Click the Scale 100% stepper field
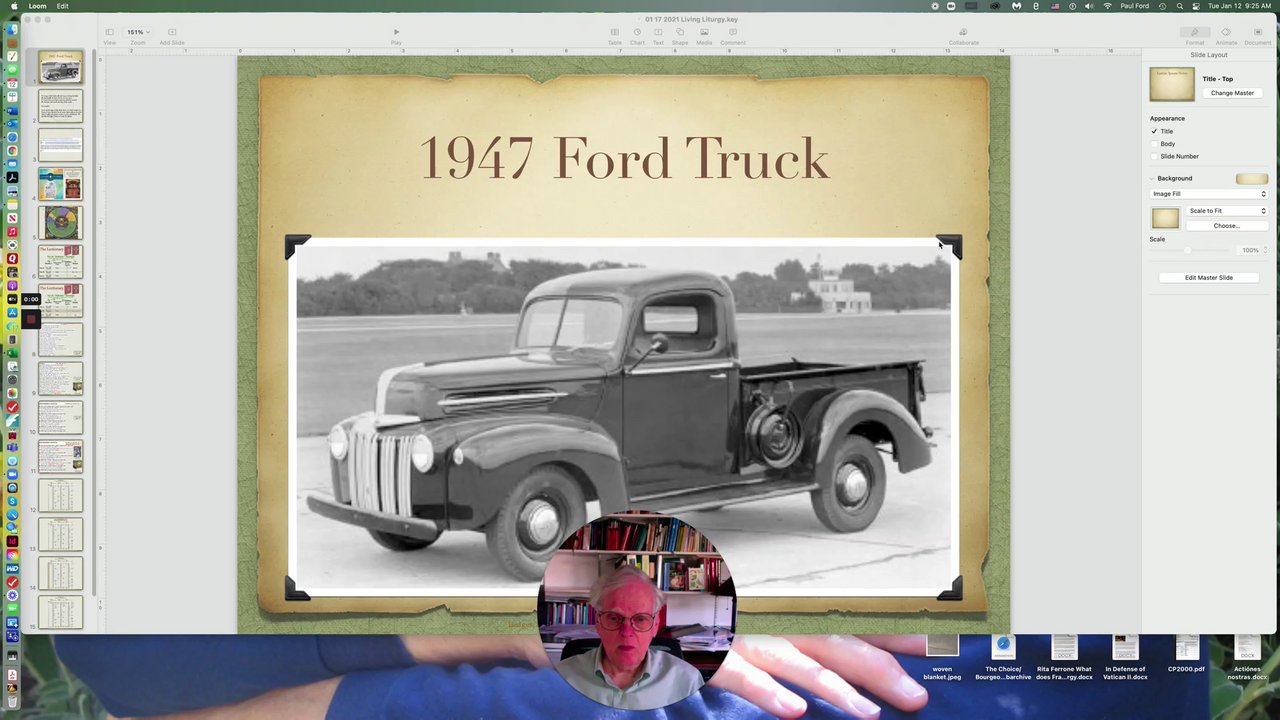This screenshot has width=1280, height=720. 1252,250
